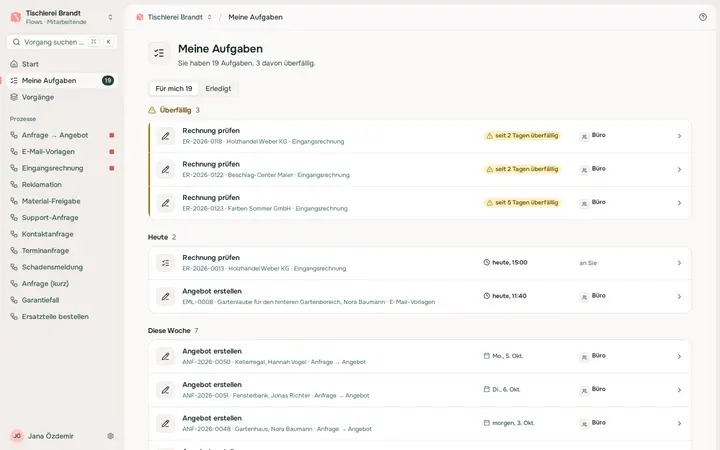Viewport: 720px width, 450px height.
Task: Open Vorgänge in the sidebar
Action: point(62,97)
